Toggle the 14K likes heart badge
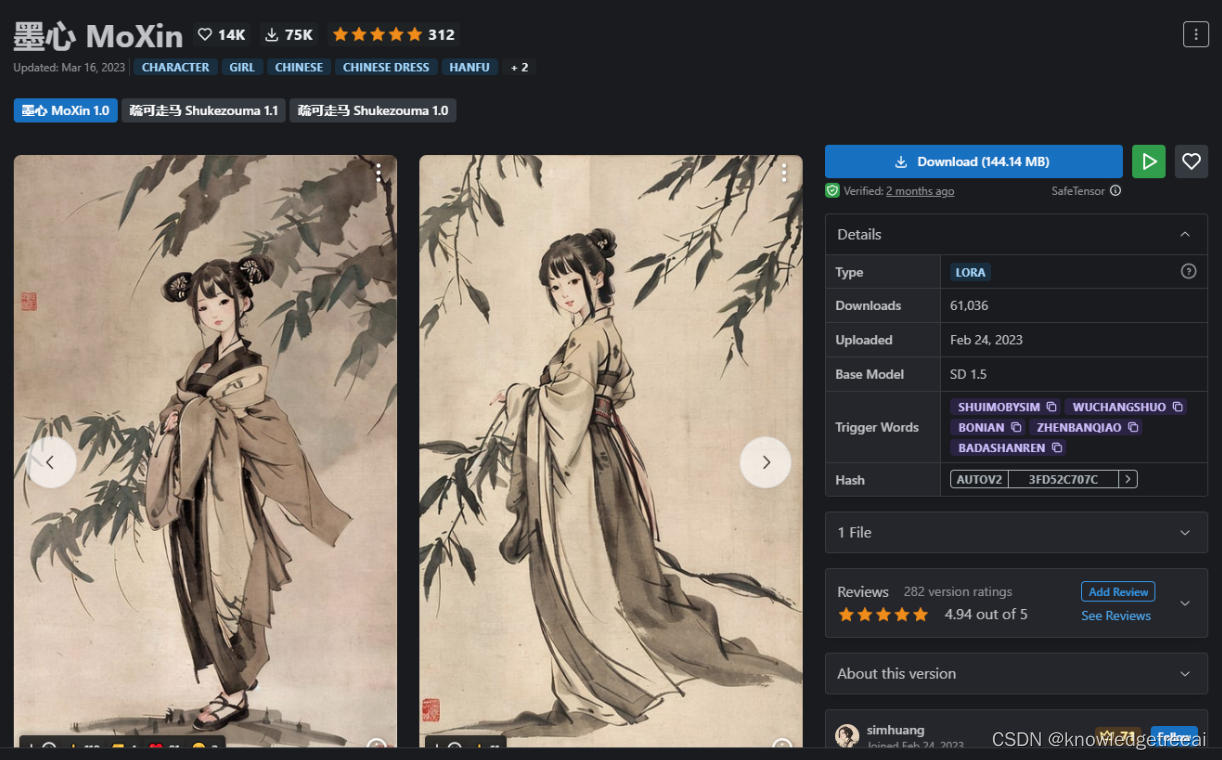The width and height of the screenshot is (1222, 760). [221, 34]
